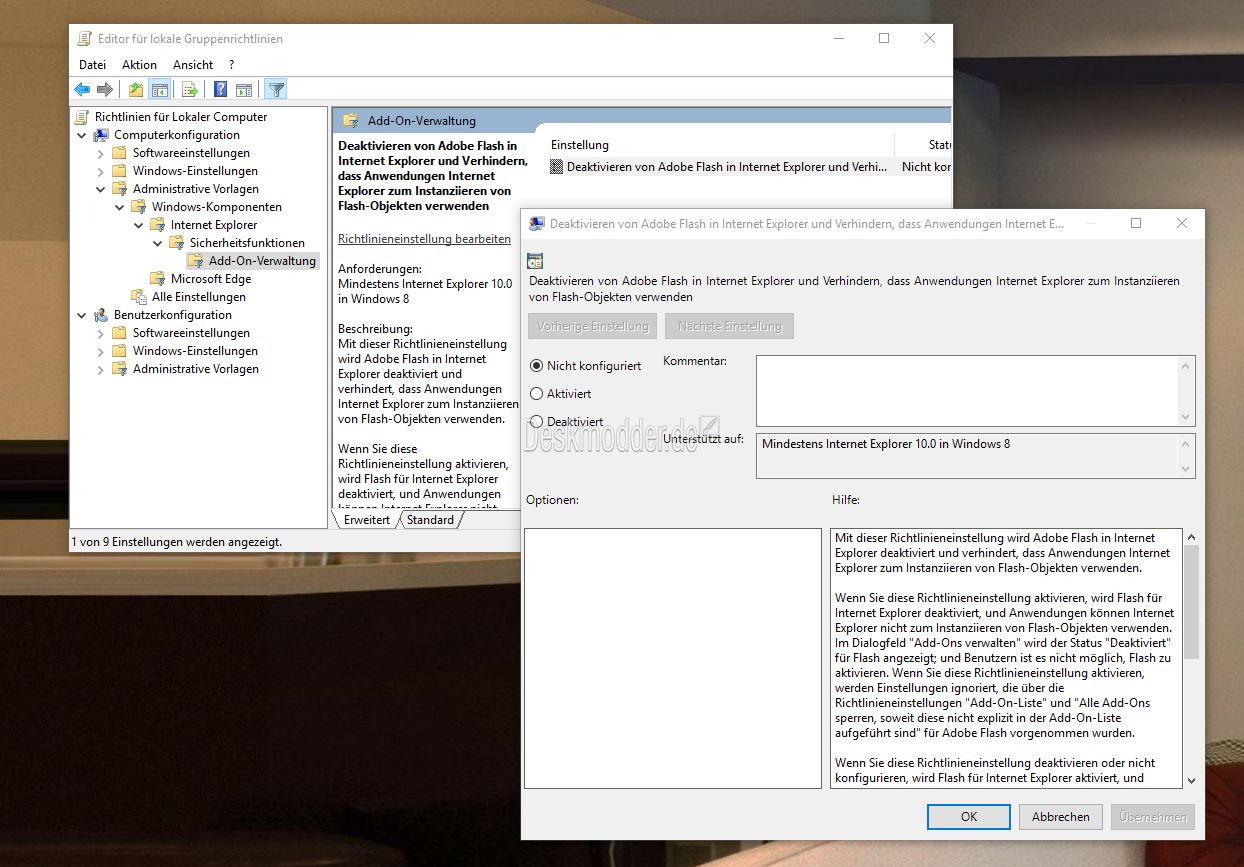Click the Sicherheitsfunktionen folder icon
The width and height of the screenshot is (1244, 867).
click(x=177, y=243)
